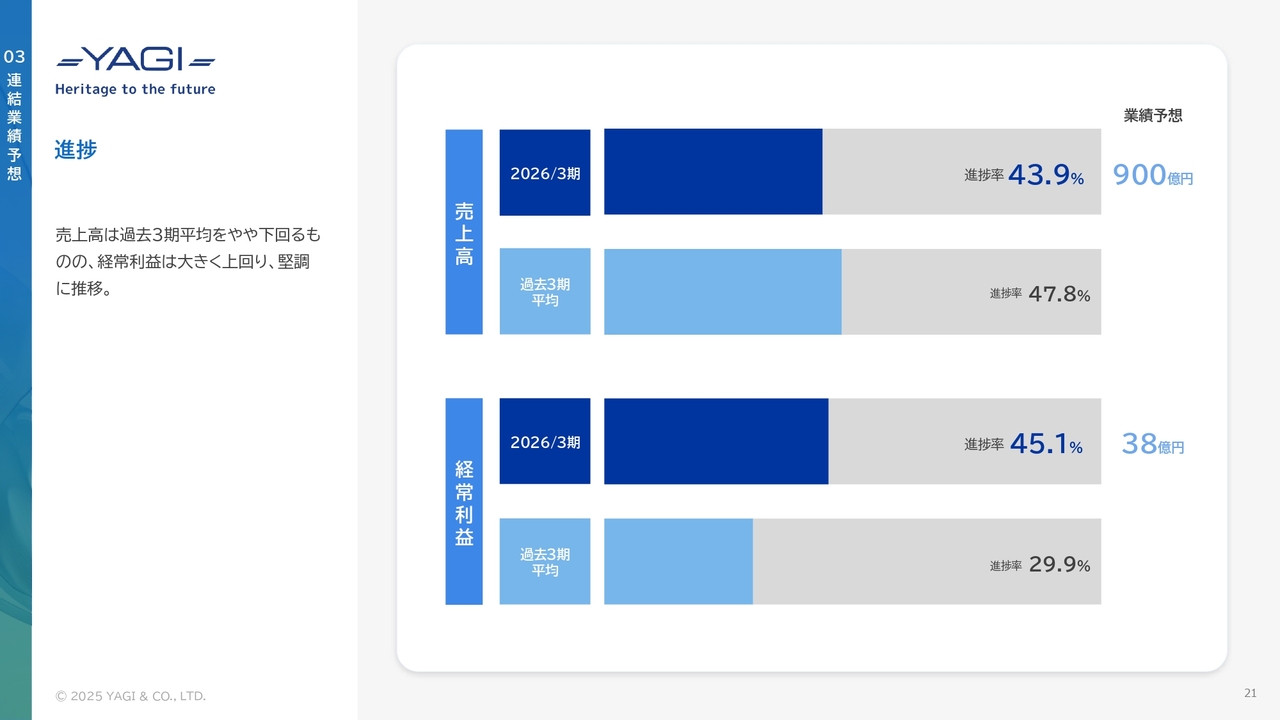Image resolution: width=1280 pixels, height=720 pixels.
Task: Select the 03 連結業績予想 section tab
Action: click(14, 115)
